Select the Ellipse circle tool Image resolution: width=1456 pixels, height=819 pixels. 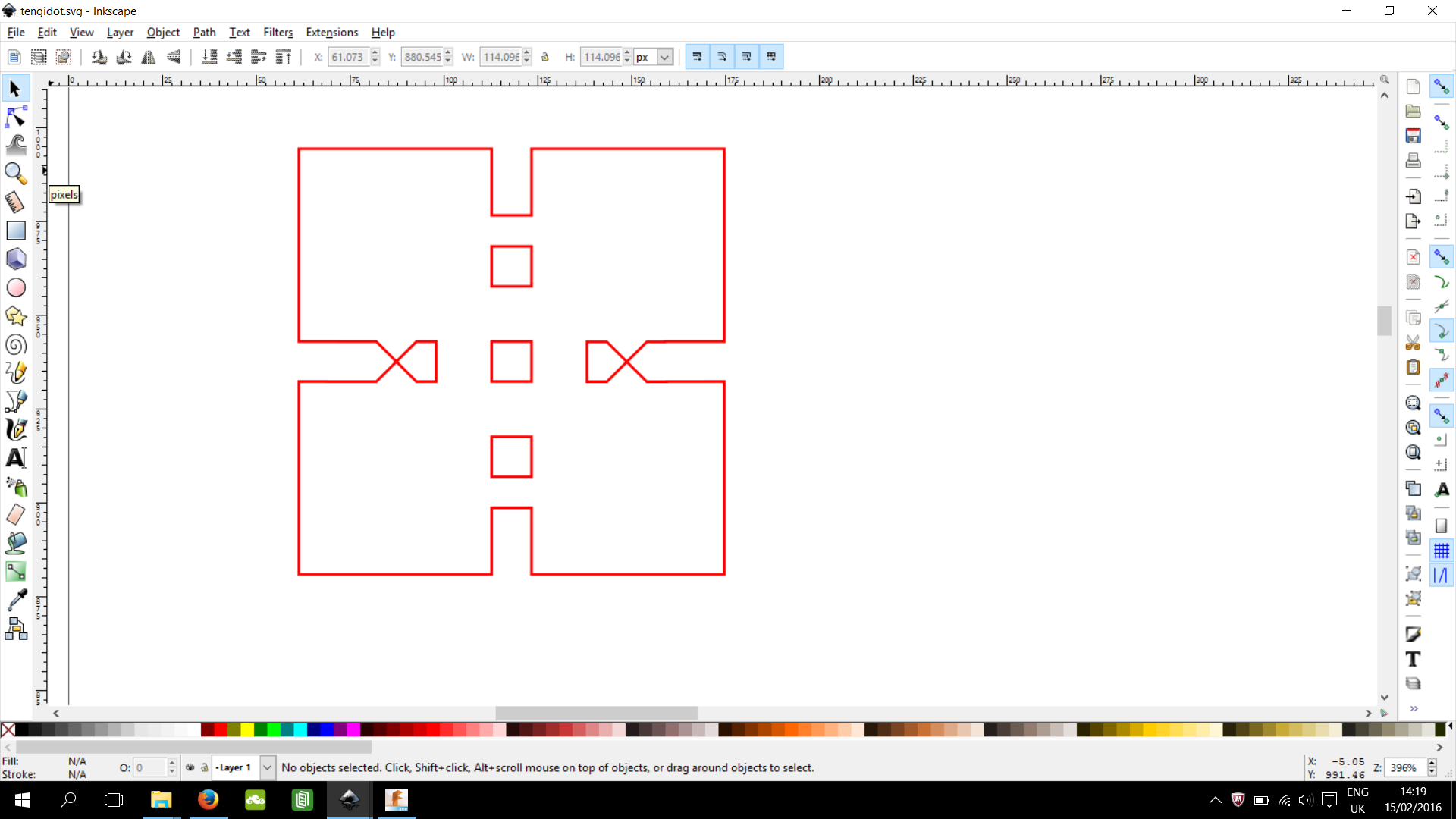coord(15,287)
